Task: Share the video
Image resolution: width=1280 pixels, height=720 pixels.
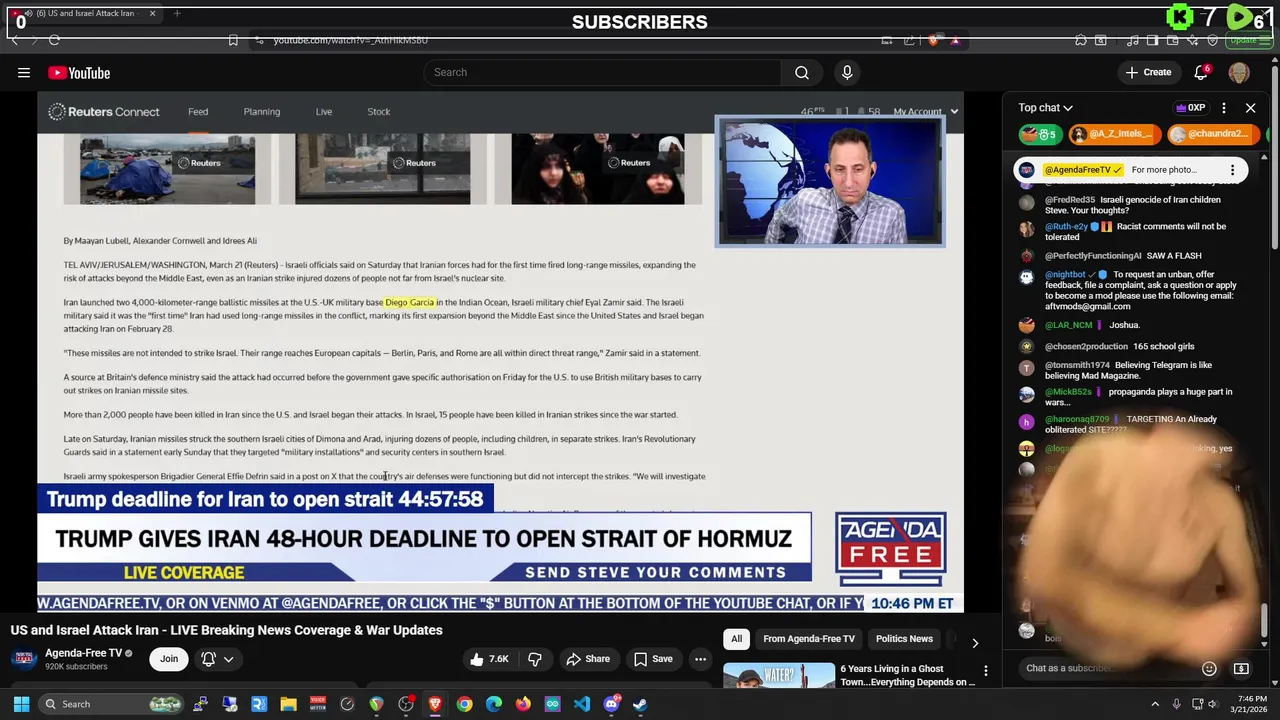Action: pos(588,659)
